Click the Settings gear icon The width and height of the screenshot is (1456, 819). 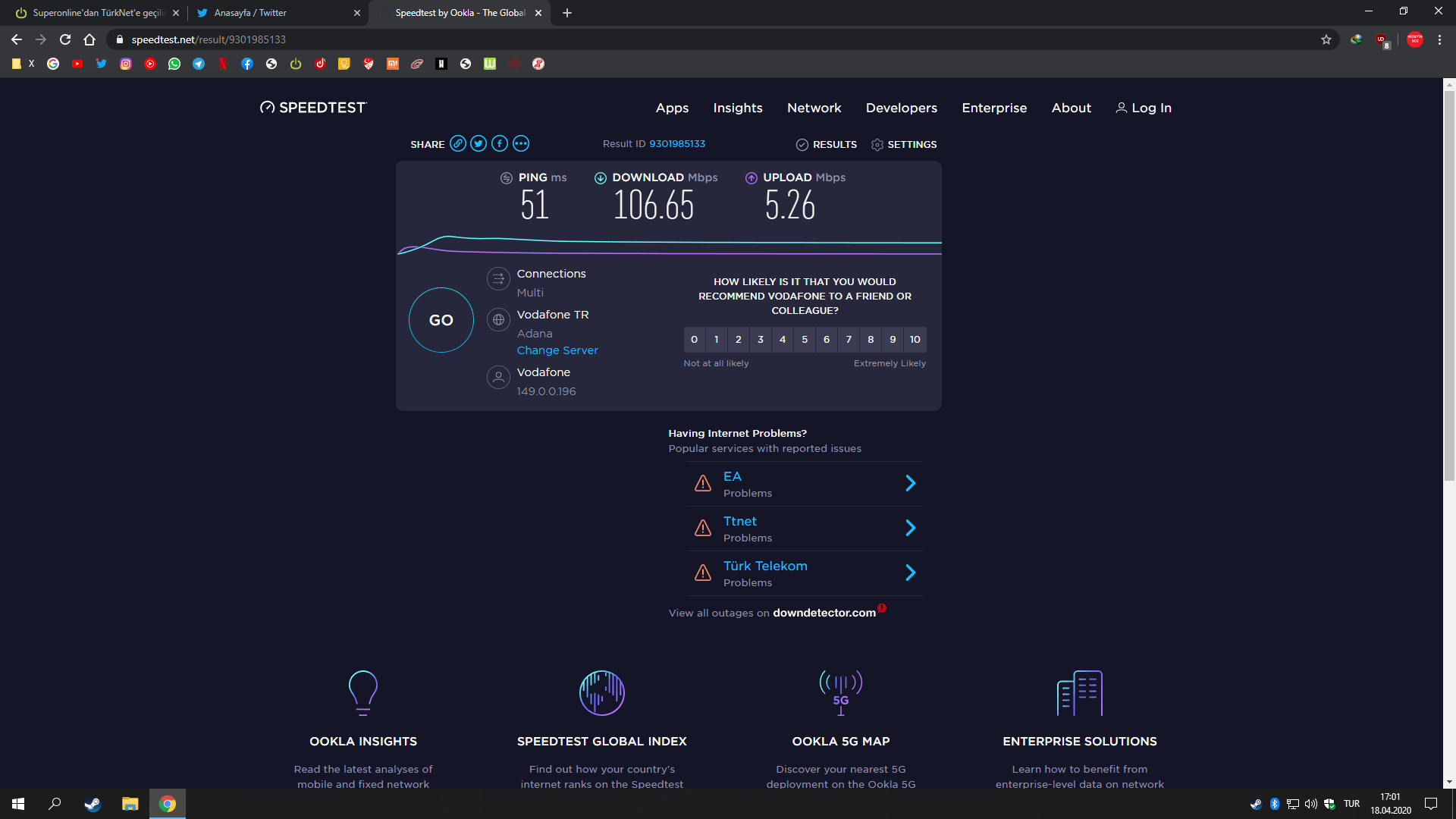877,145
